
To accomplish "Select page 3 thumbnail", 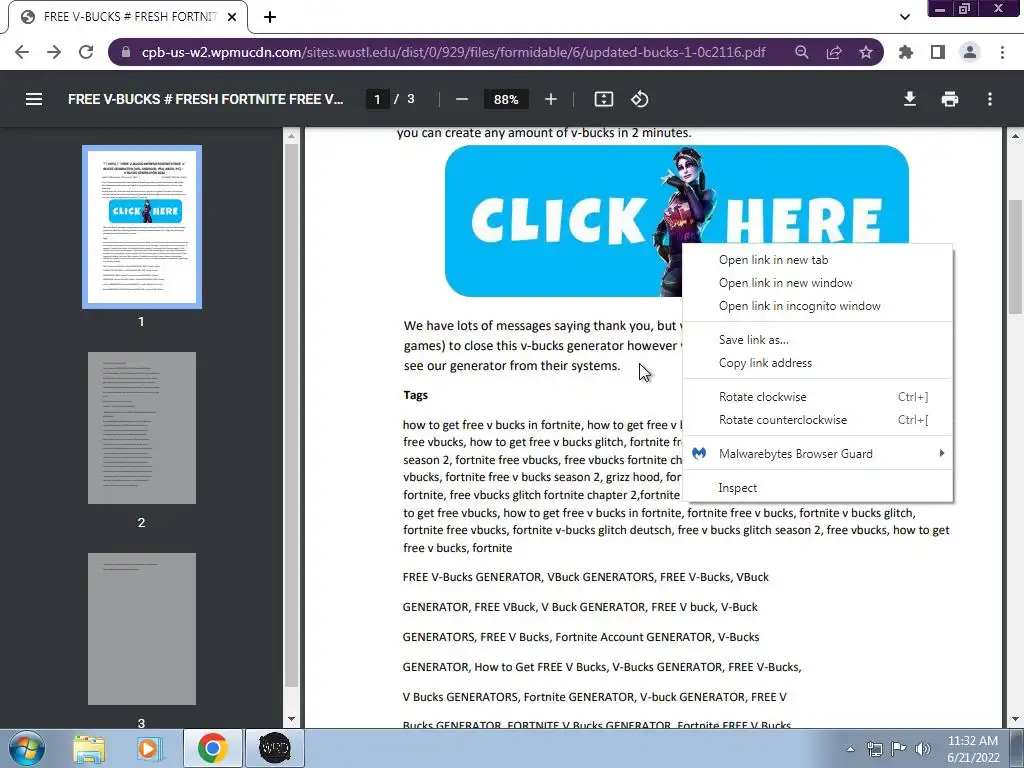I will [x=142, y=629].
